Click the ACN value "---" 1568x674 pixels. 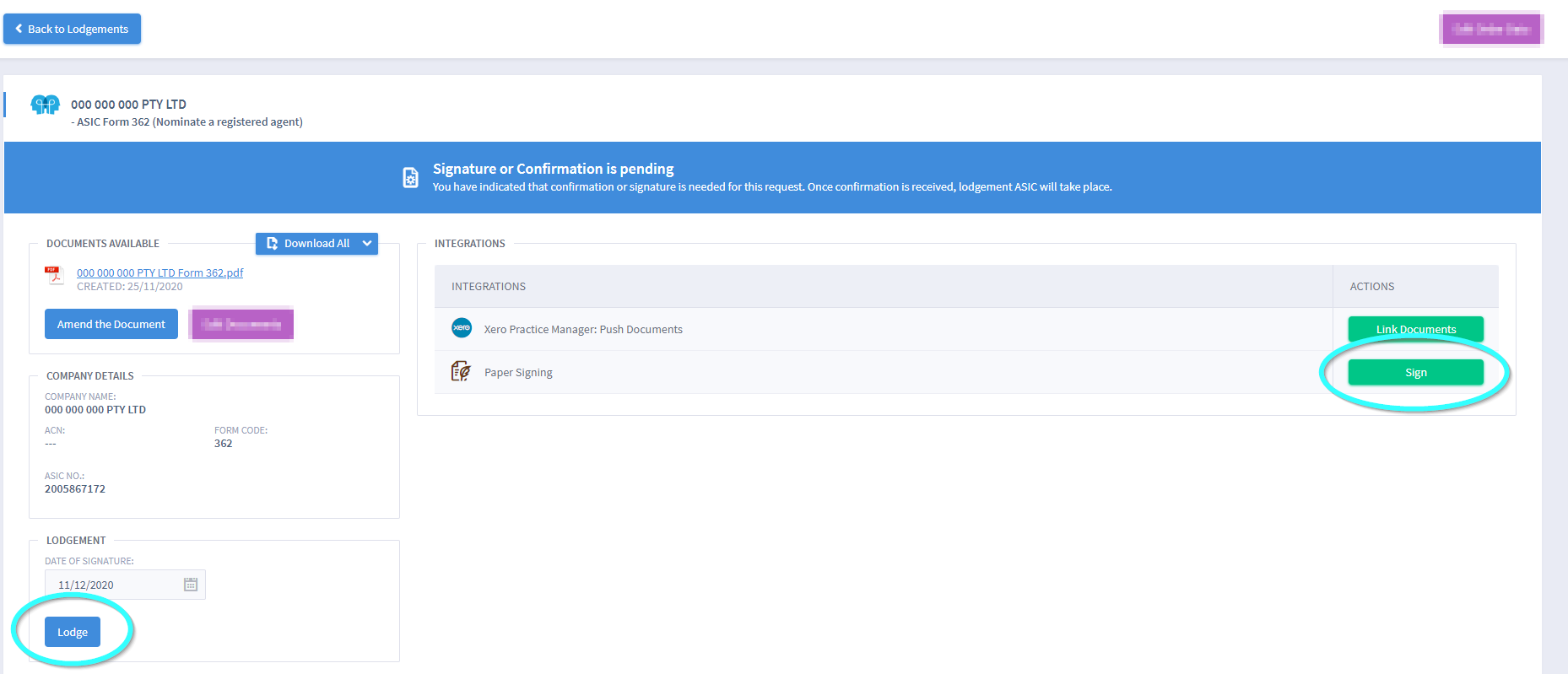[x=51, y=444]
